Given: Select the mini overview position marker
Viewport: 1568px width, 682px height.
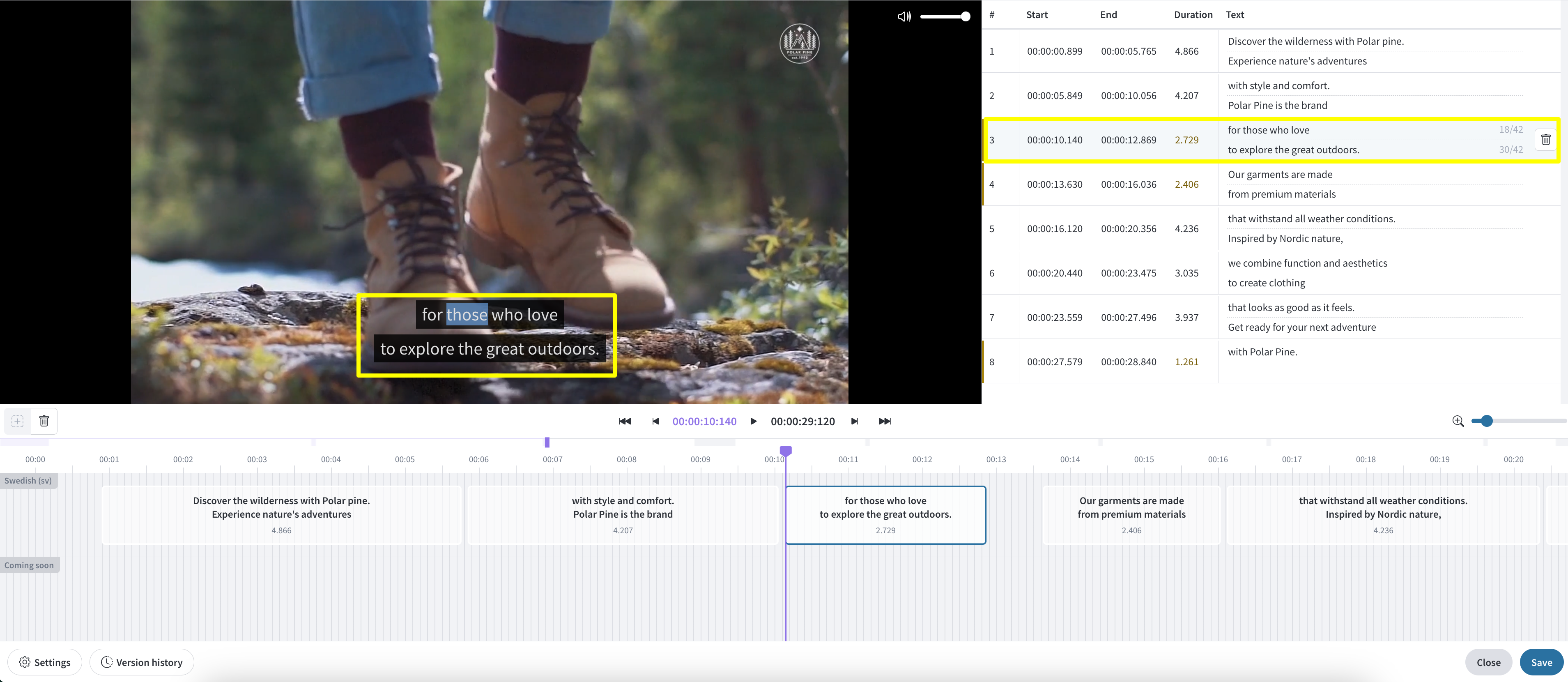Looking at the screenshot, I should pyautogui.click(x=547, y=442).
